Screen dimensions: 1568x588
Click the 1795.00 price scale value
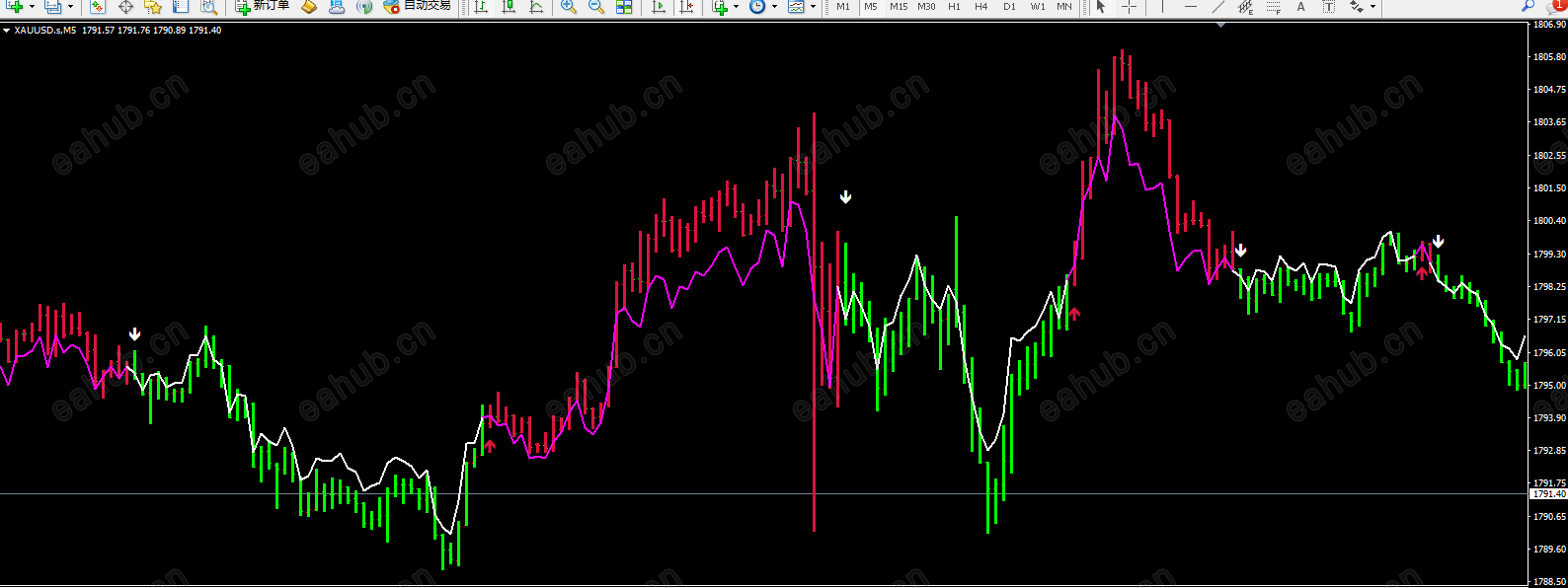click(1549, 386)
